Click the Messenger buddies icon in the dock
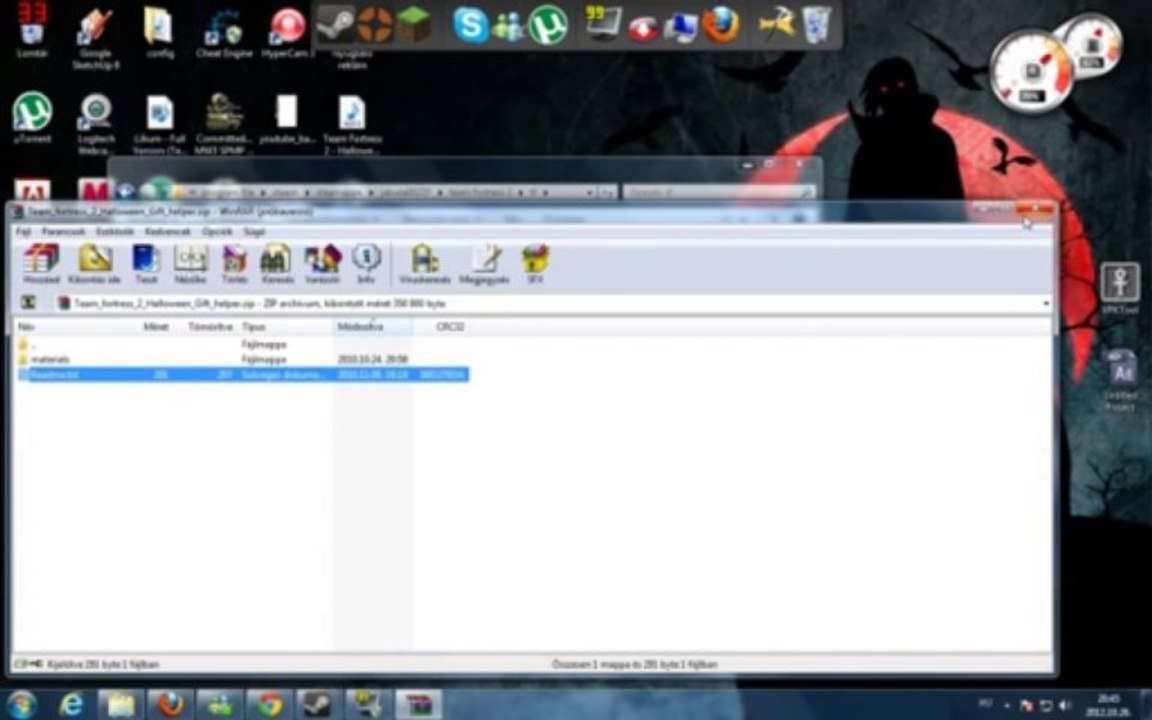Screen dimensions: 1152x720 click(508, 26)
